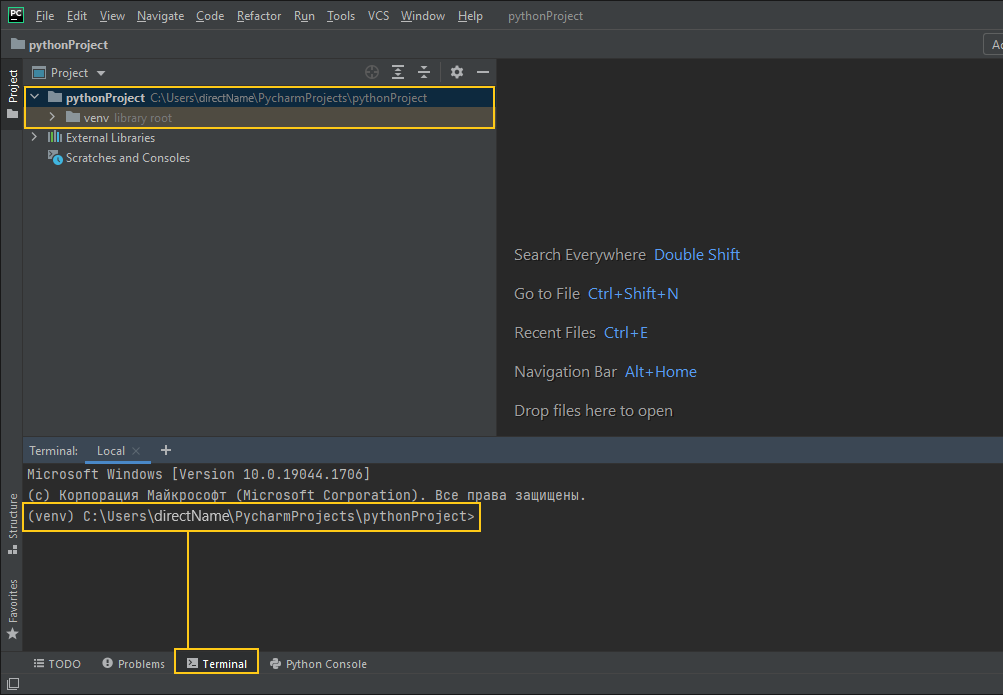The height and width of the screenshot is (695, 1003).
Task: Select Scratches and Consoles item
Action: coord(128,157)
